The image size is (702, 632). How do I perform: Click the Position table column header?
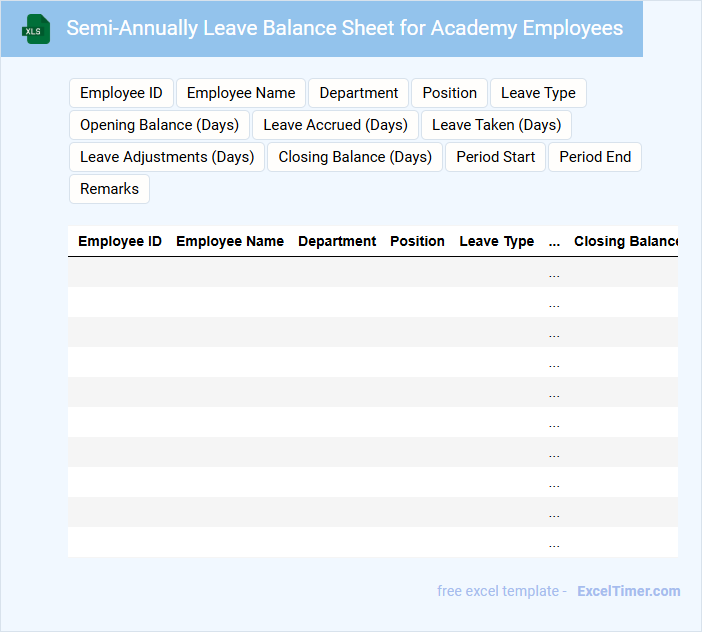[417, 241]
